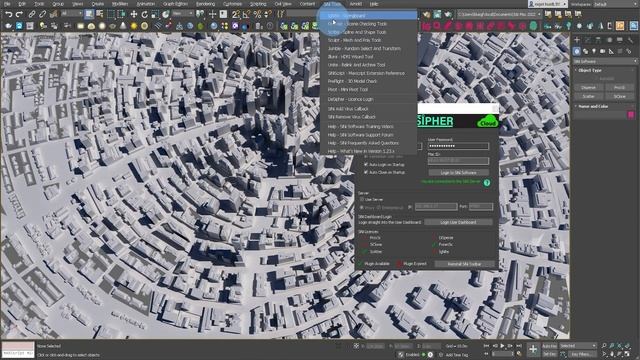Click the Undo arrow in the main toolbar
Image resolution: width=640 pixels, height=360 pixels.
(x=8, y=14)
